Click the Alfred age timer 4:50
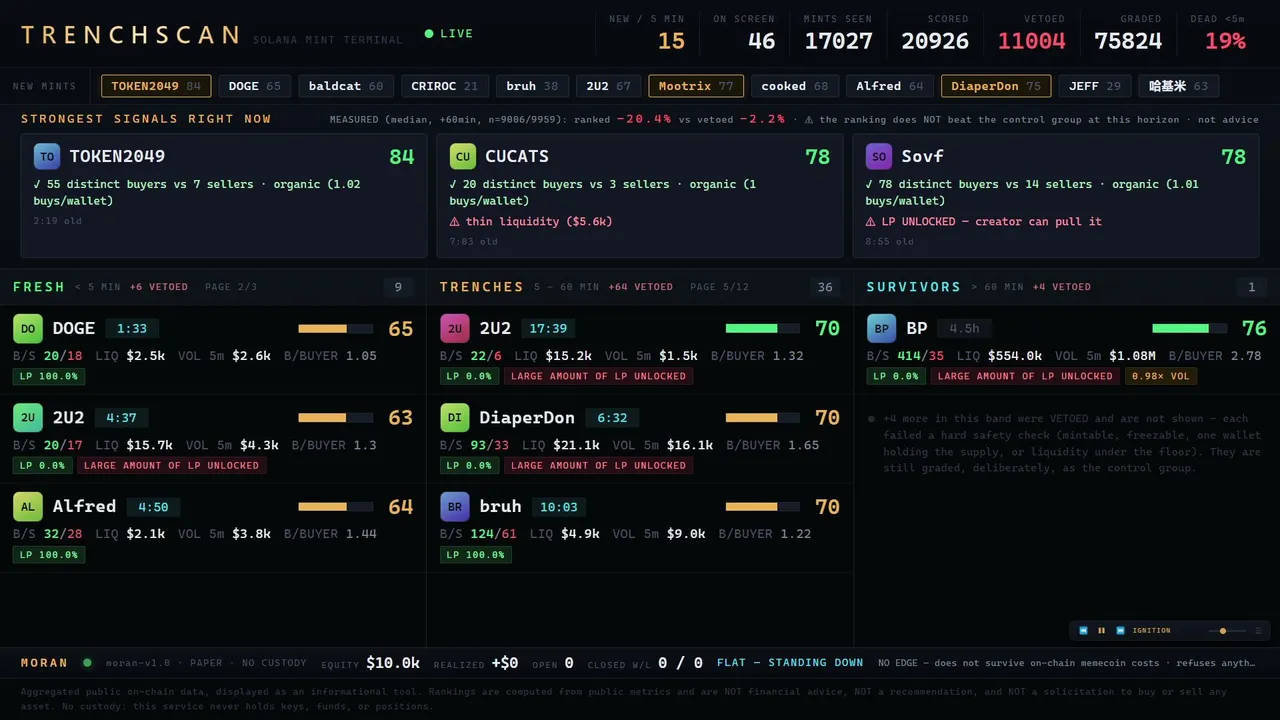 coord(153,507)
